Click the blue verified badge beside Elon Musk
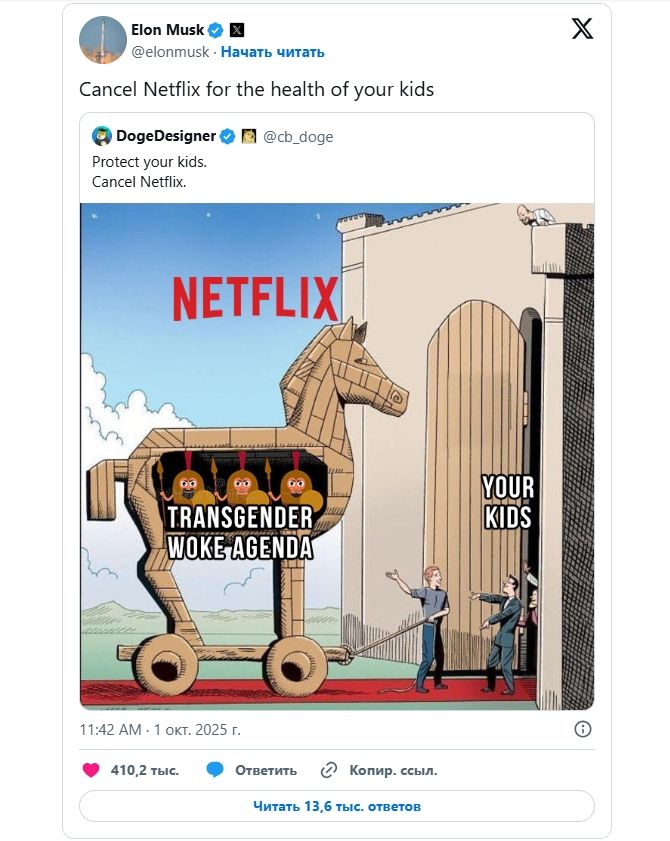670x841 pixels. click(x=215, y=30)
